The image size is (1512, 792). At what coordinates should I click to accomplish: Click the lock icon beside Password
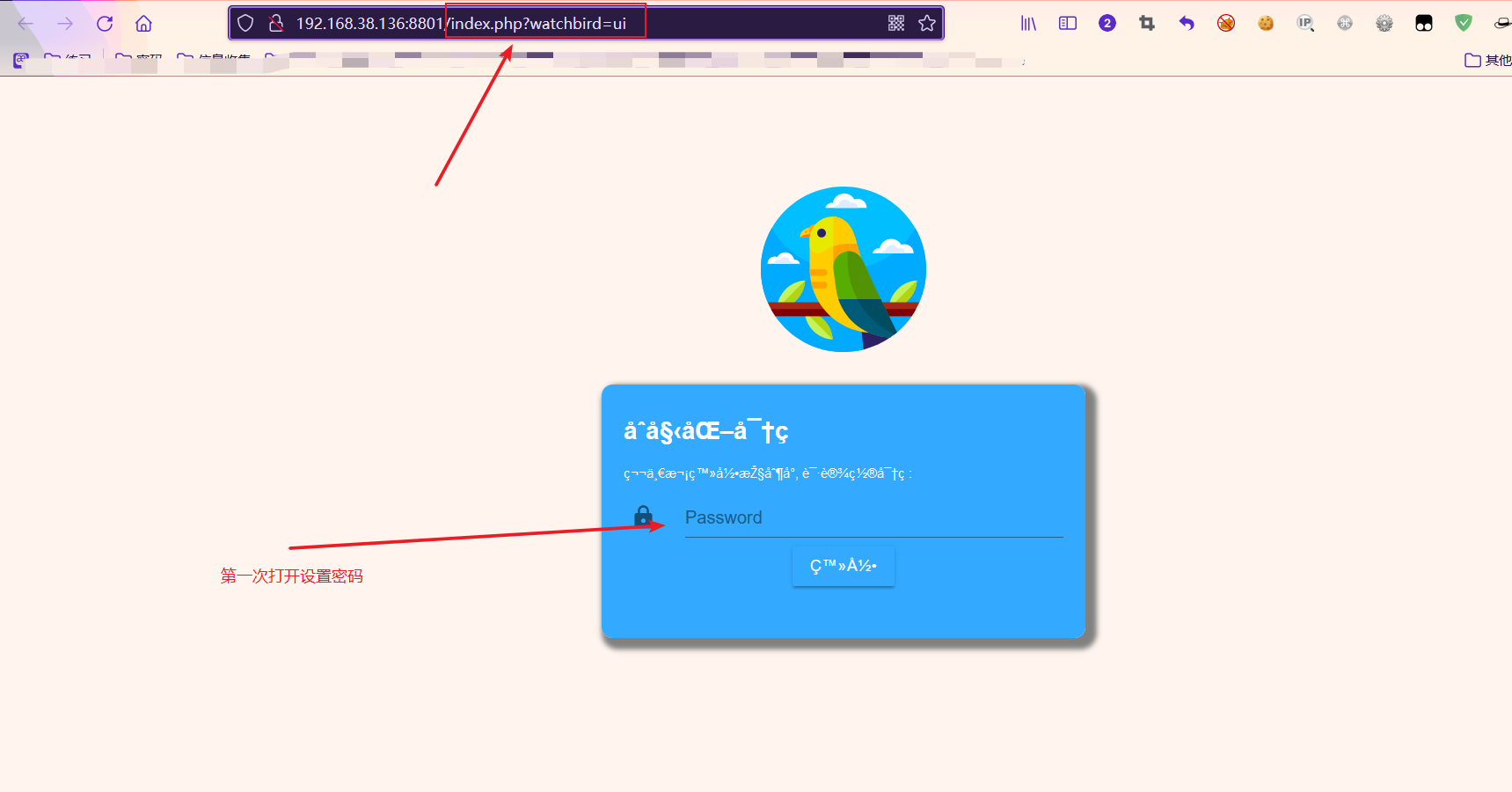coord(644,516)
